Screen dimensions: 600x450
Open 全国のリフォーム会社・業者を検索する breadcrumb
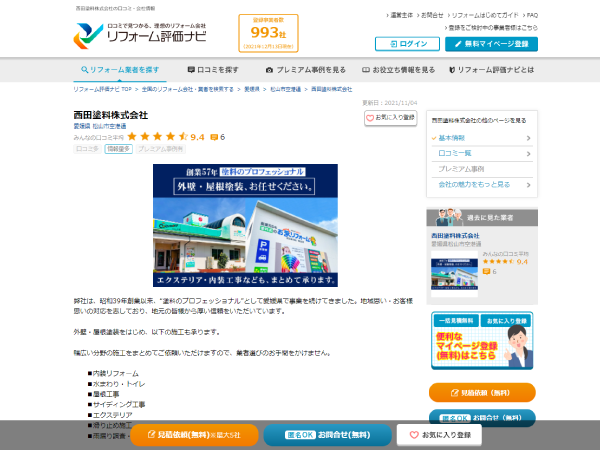pos(188,89)
